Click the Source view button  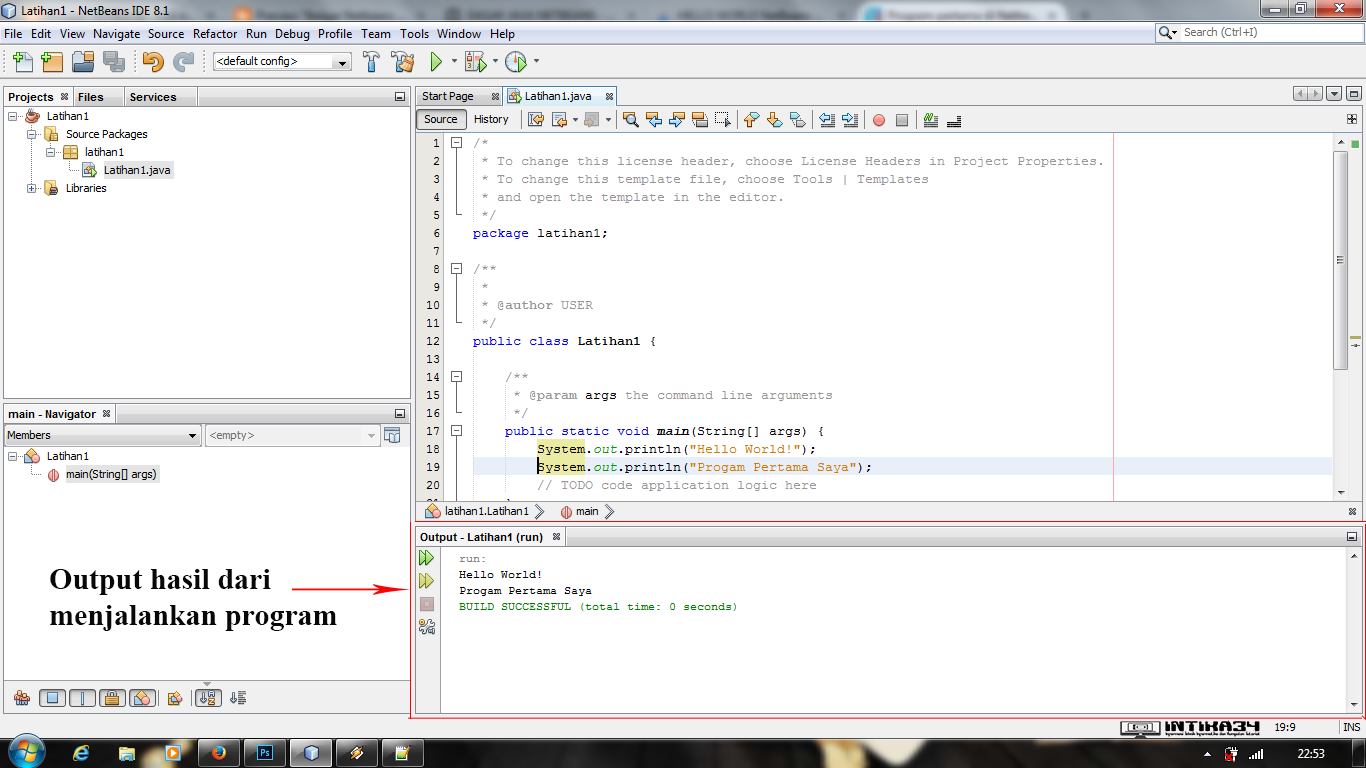[x=441, y=119]
